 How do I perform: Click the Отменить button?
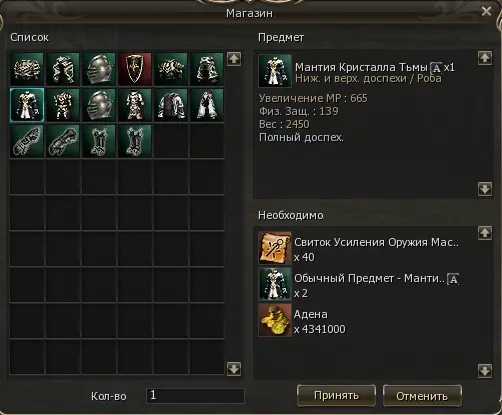[x=422, y=396]
